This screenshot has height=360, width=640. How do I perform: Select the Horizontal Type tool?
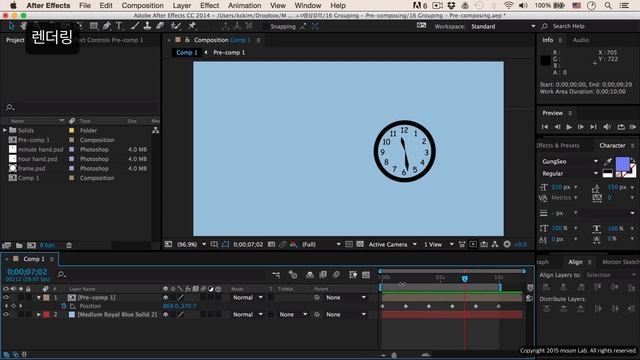coord(119,26)
